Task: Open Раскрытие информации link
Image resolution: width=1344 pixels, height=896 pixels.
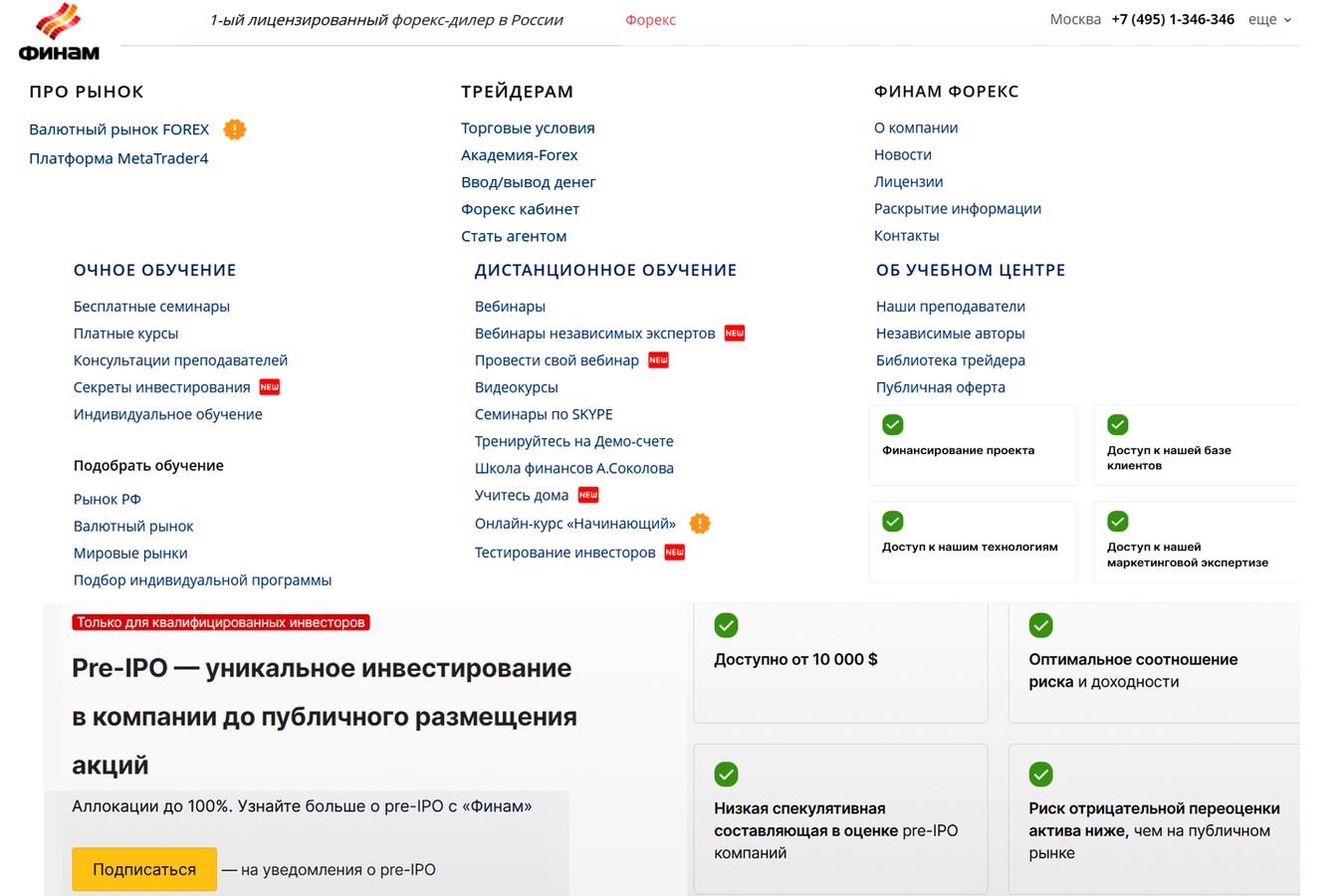Action: pos(958,209)
